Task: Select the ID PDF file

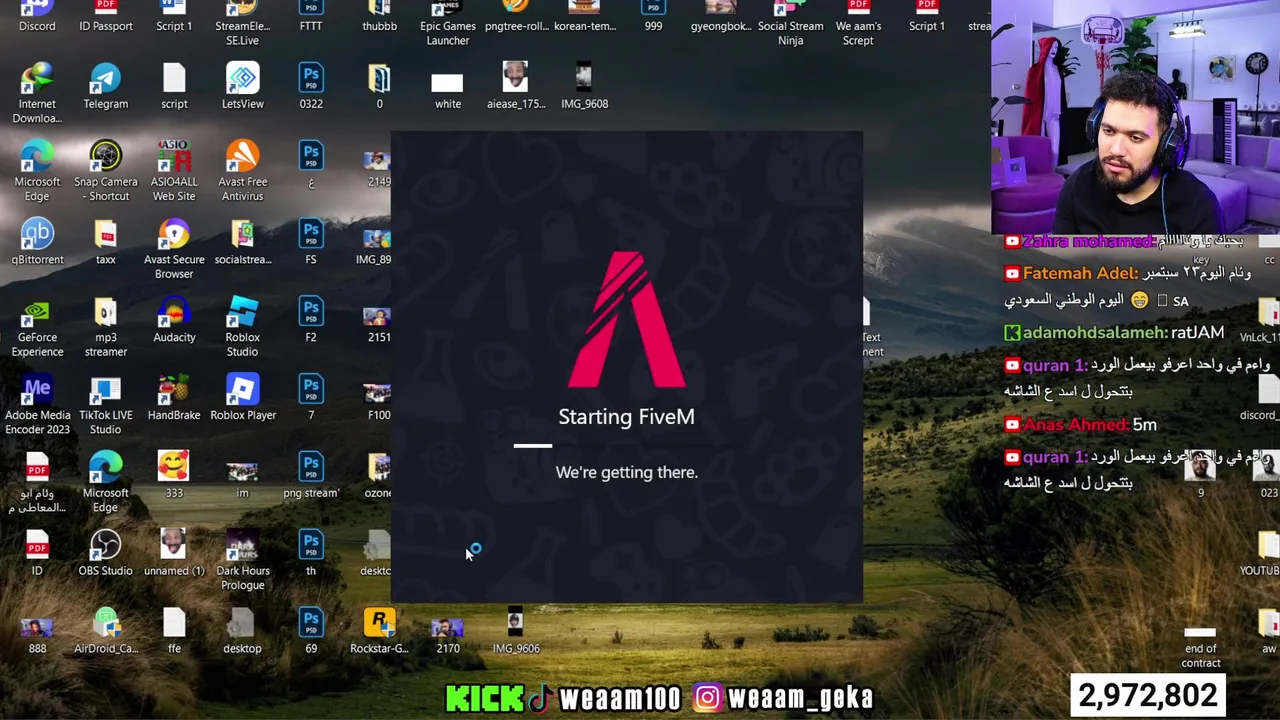Action: coord(37,554)
